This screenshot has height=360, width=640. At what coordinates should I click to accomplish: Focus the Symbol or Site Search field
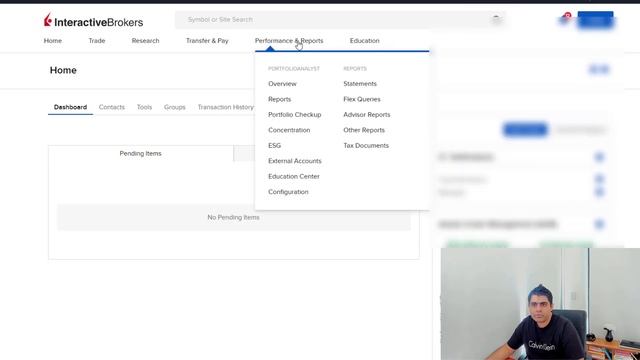click(x=340, y=20)
